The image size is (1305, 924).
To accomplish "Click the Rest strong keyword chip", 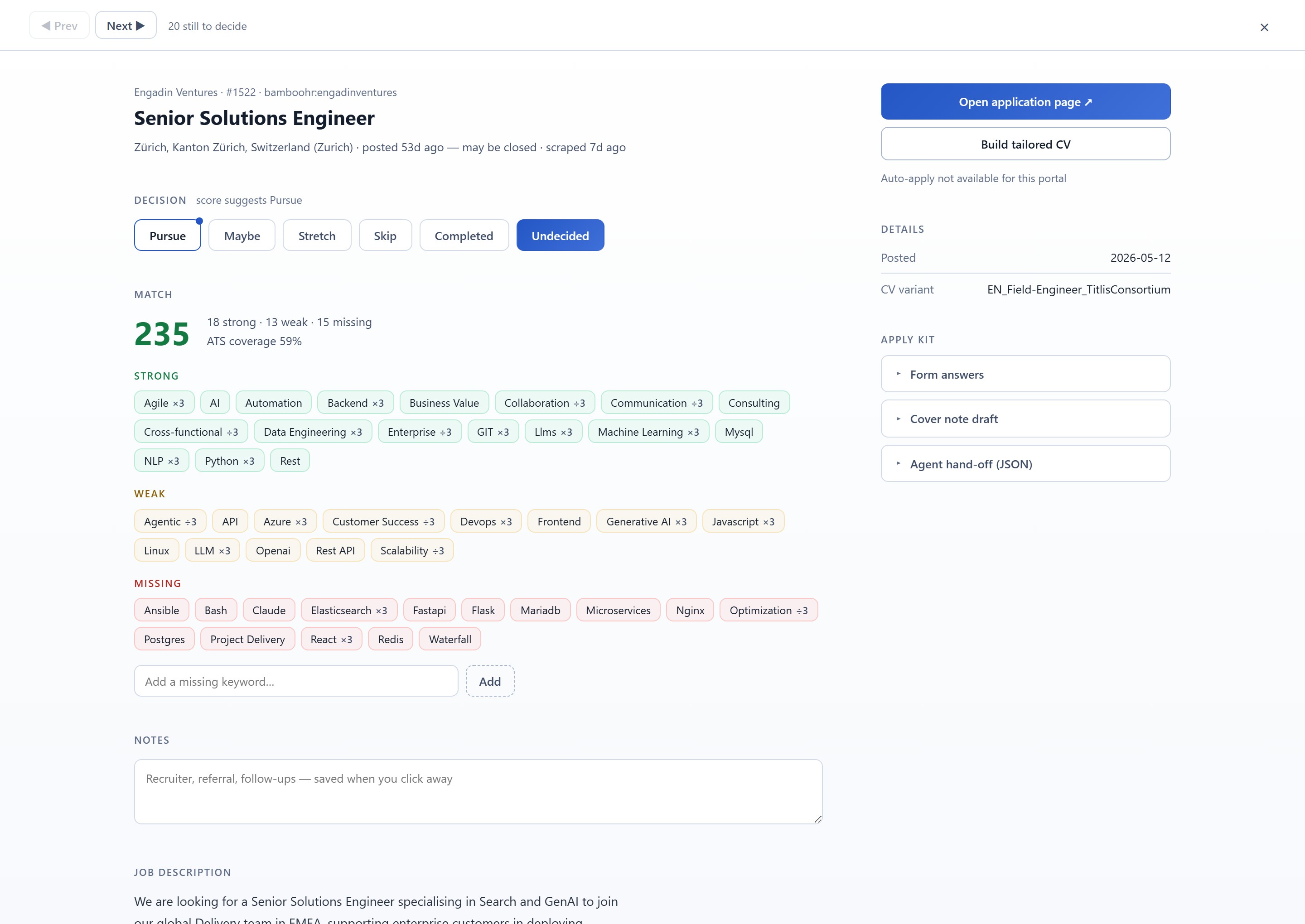I will coord(290,461).
